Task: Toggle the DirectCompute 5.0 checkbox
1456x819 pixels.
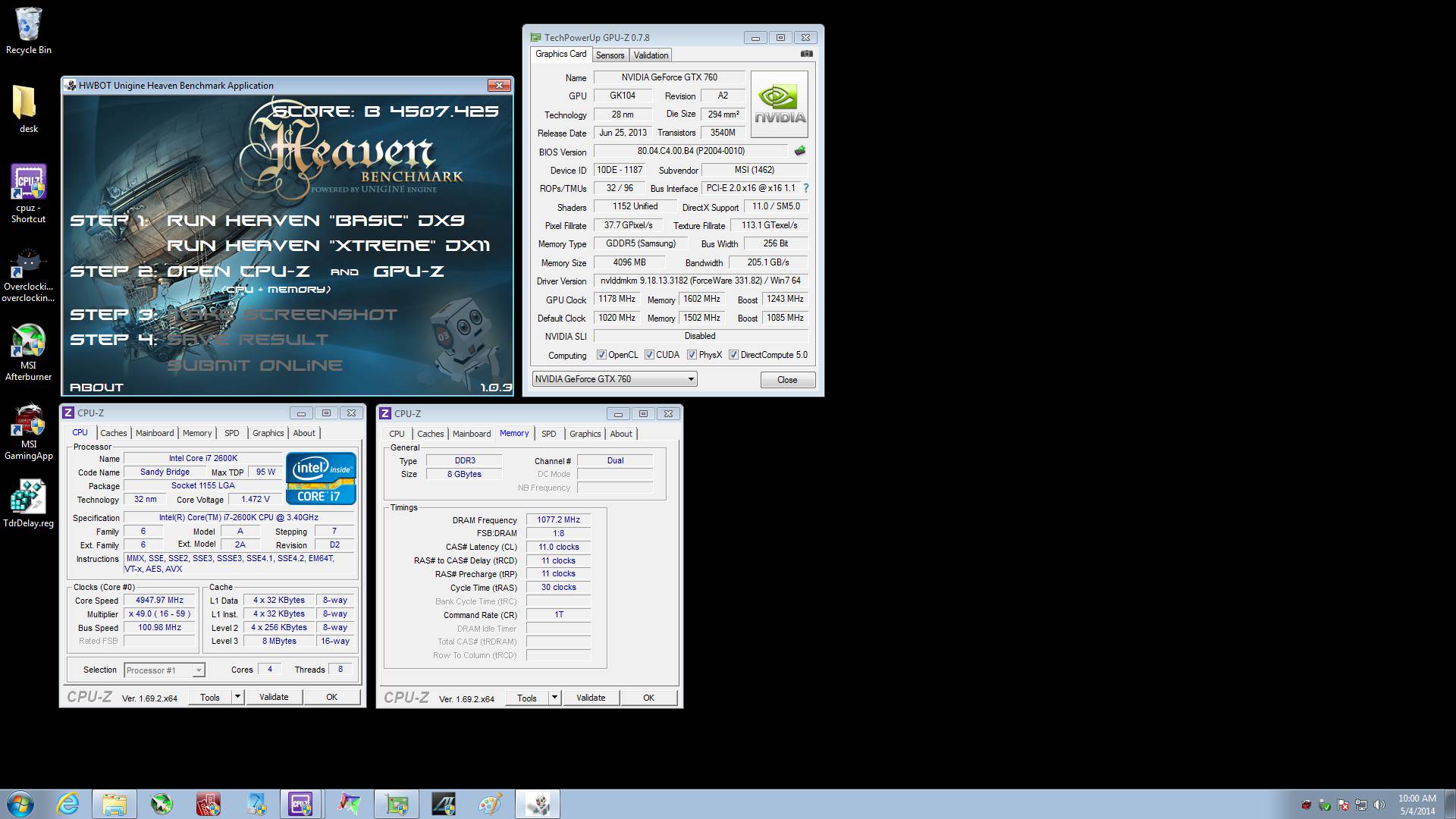Action: [733, 355]
